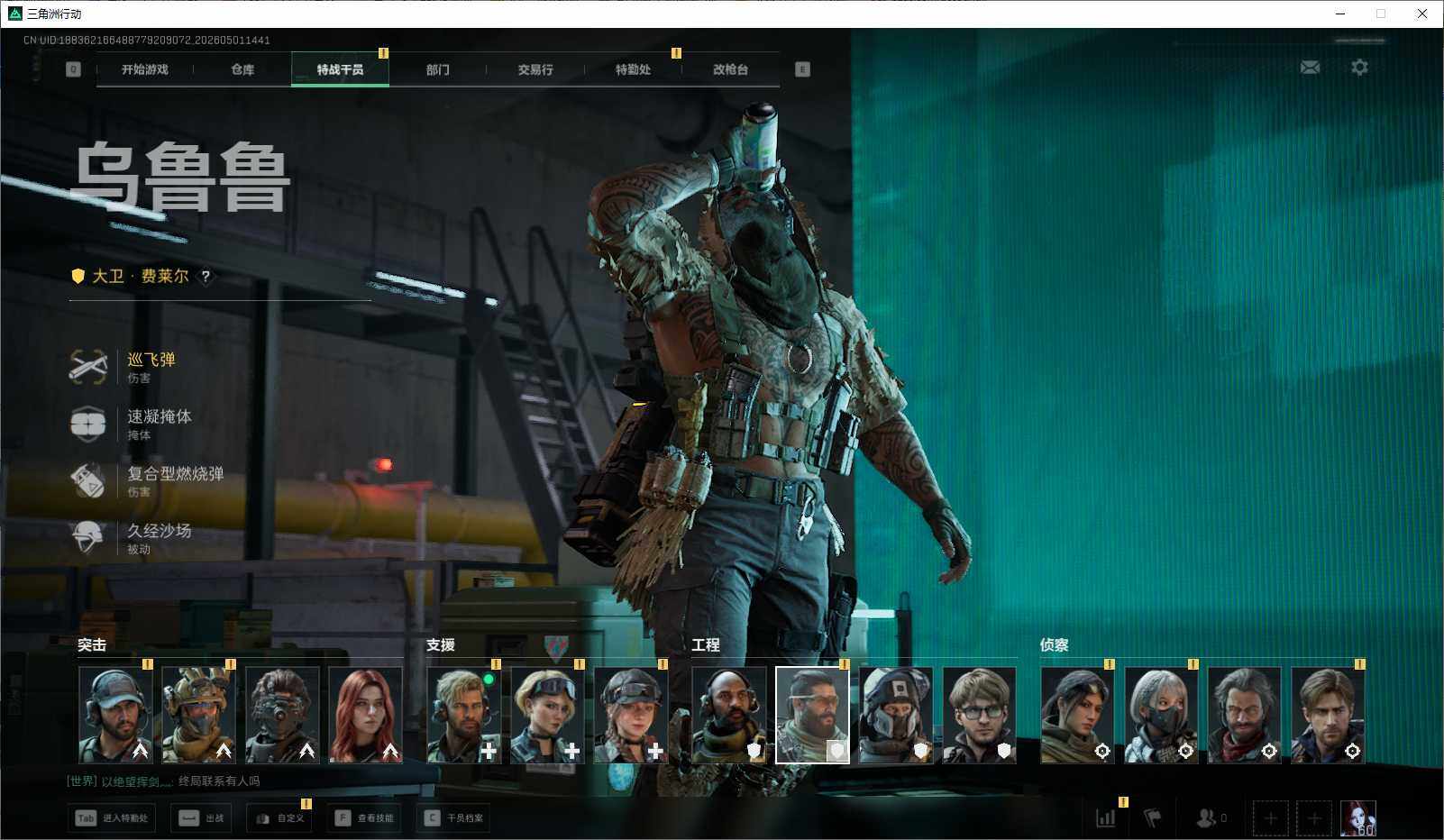1444x840 pixels.
Task: Select the 突击 operator with night-vision goggle
Action: tap(282, 715)
